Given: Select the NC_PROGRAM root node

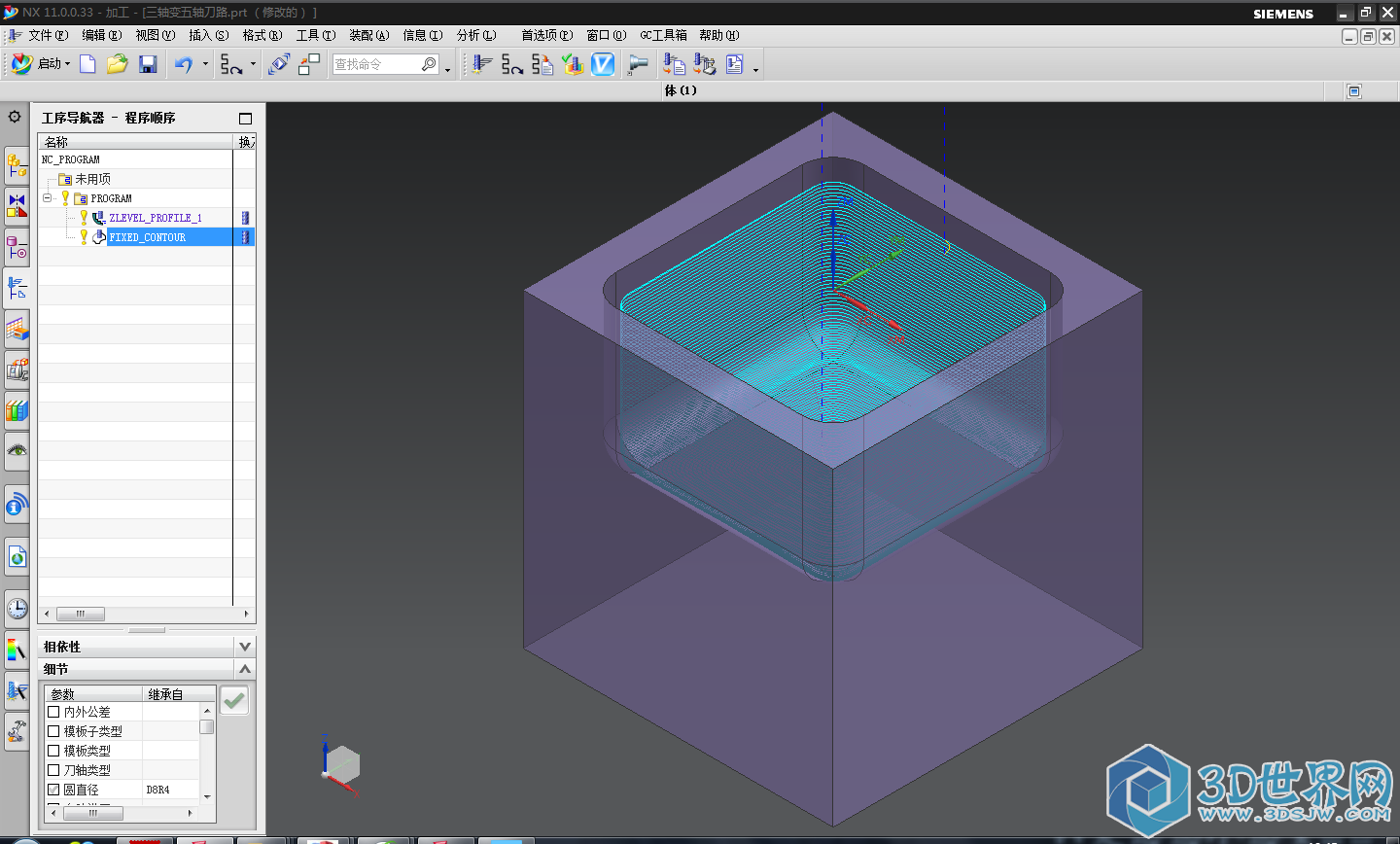Looking at the screenshot, I should (70, 159).
